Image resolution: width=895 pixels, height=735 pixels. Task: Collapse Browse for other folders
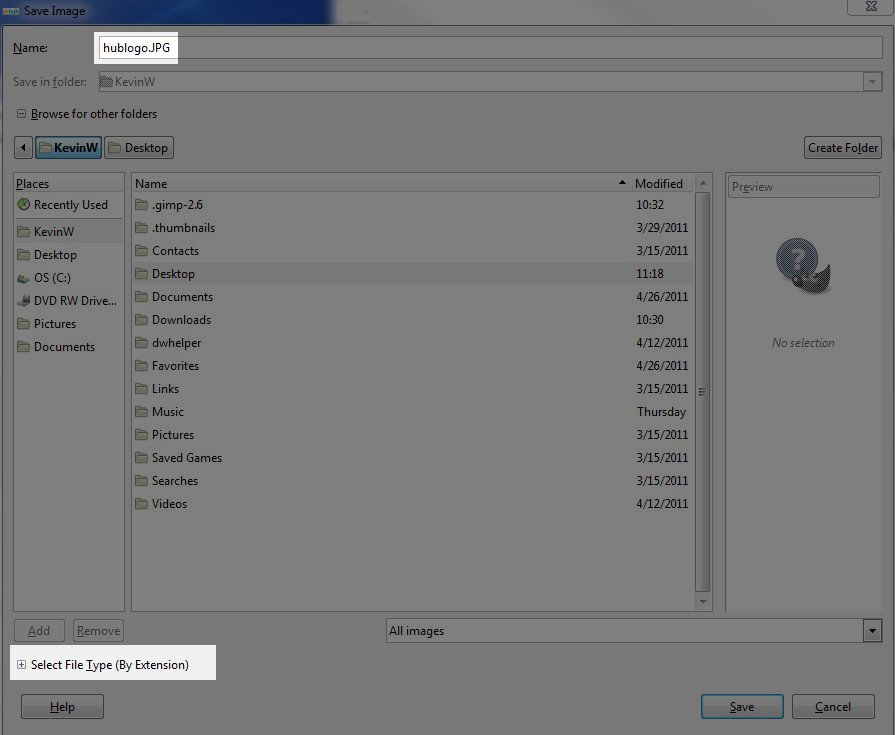tap(22, 114)
